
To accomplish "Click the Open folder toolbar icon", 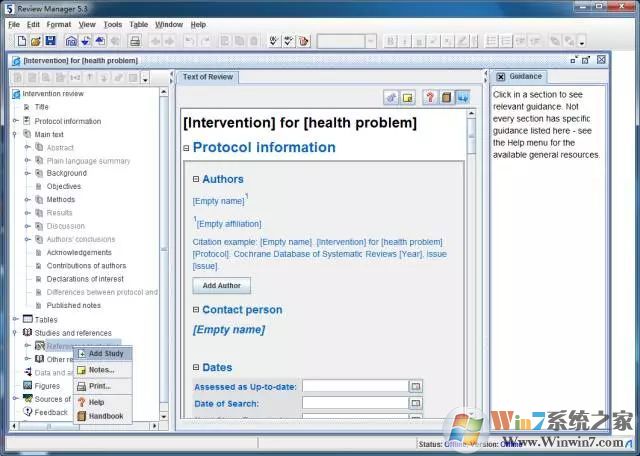I will 36,41.
